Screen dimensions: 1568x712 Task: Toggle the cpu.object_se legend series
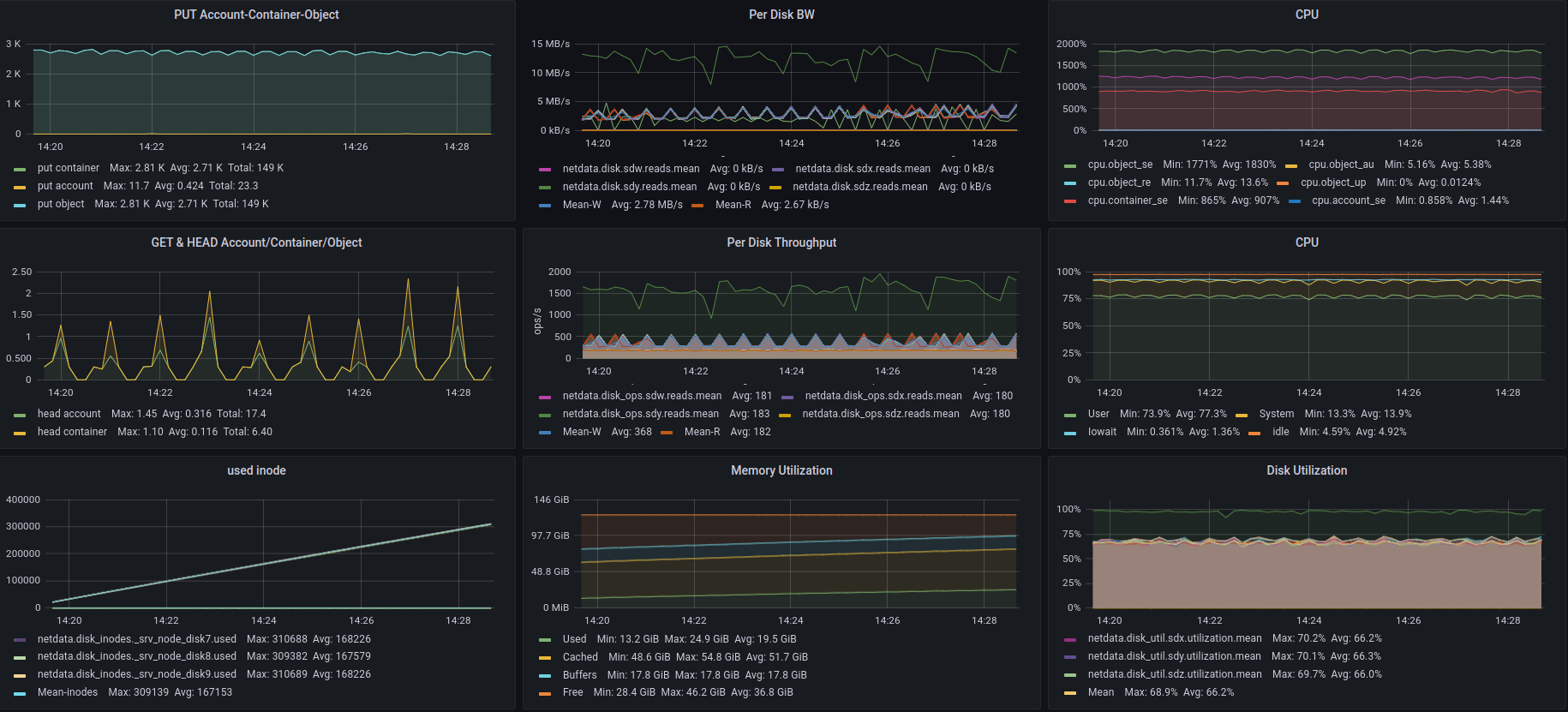[1120, 165]
